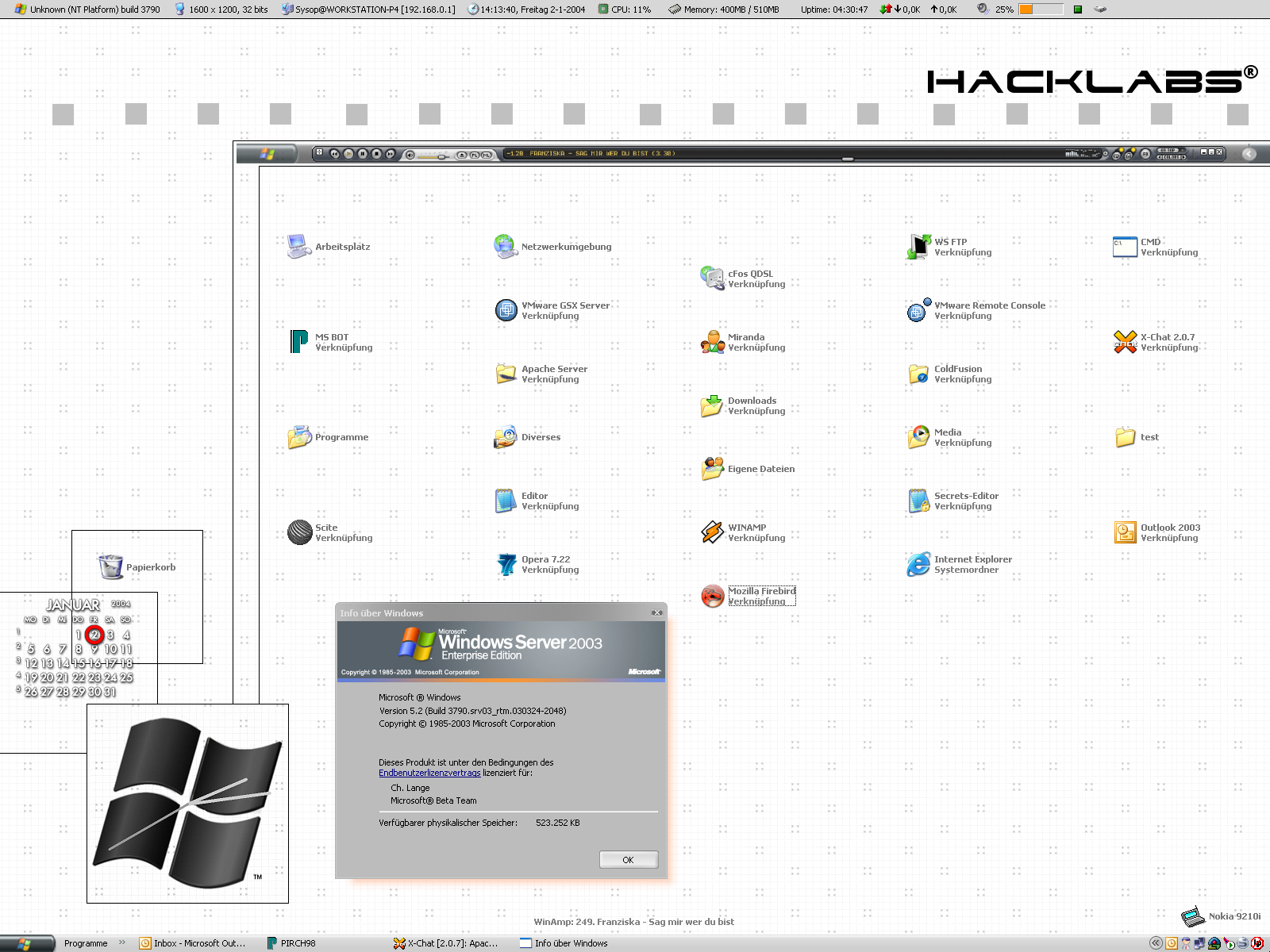Screen dimensions: 1270x952
Task: Open the Mozilla Firebird desktop shortcut
Action: 713,596
